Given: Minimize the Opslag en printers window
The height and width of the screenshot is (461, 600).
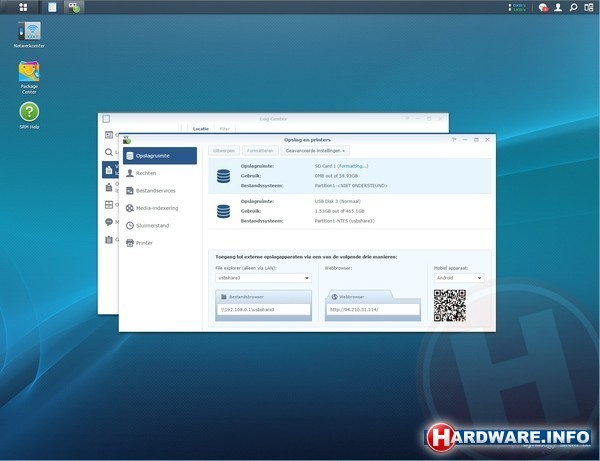Looking at the screenshot, I should tap(465, 140).
